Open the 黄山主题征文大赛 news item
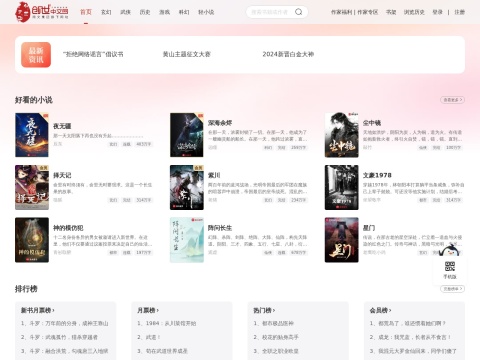 tap(187, 54)
